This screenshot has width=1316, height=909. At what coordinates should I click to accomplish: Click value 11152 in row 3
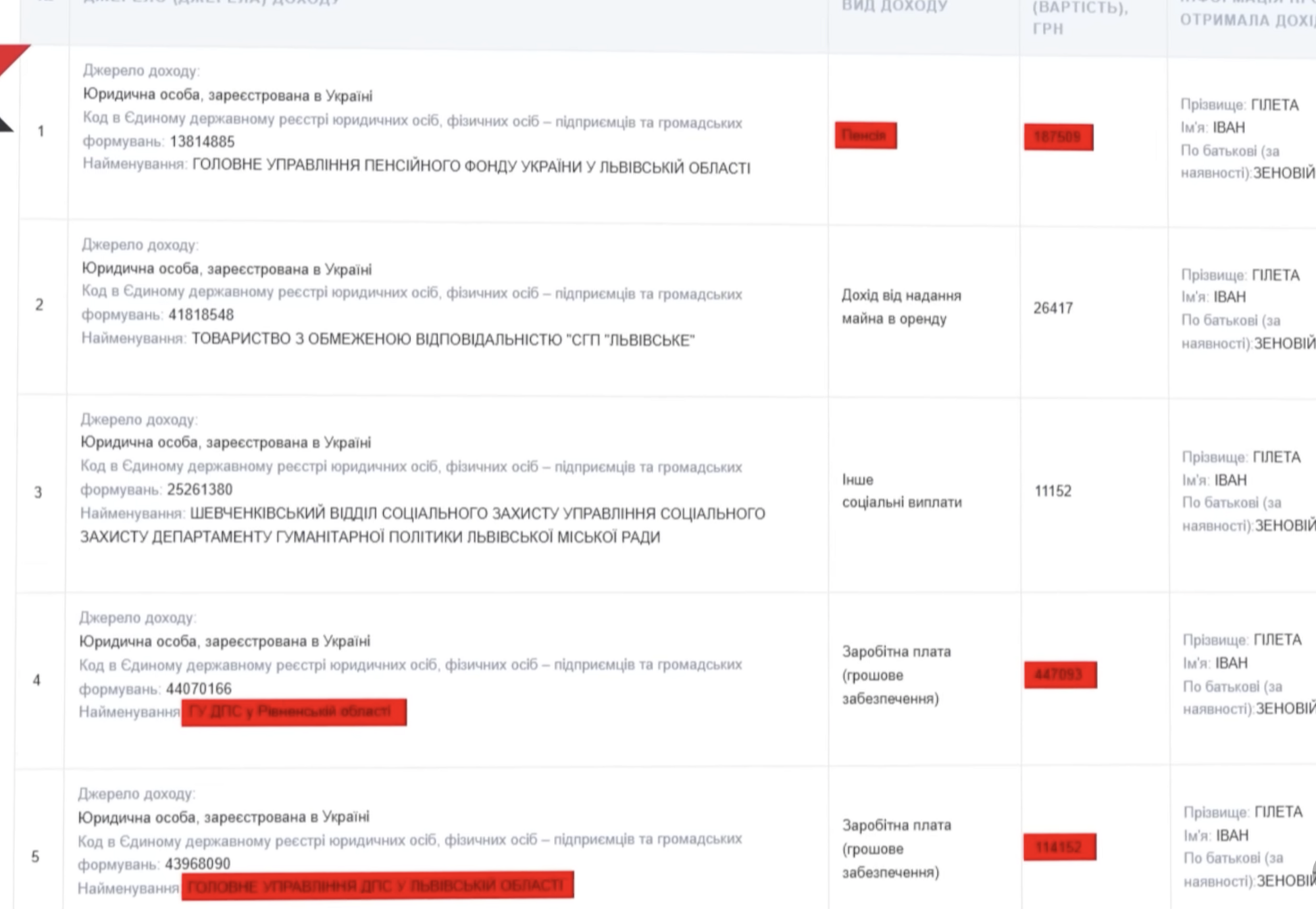tap(1053, 490)
